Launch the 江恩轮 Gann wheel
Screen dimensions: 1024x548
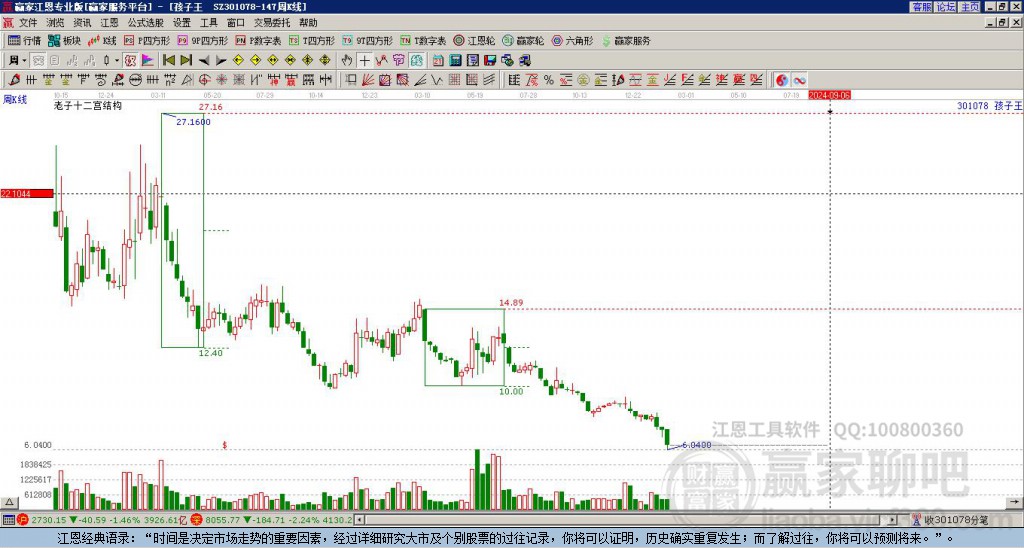click(474, 40)
